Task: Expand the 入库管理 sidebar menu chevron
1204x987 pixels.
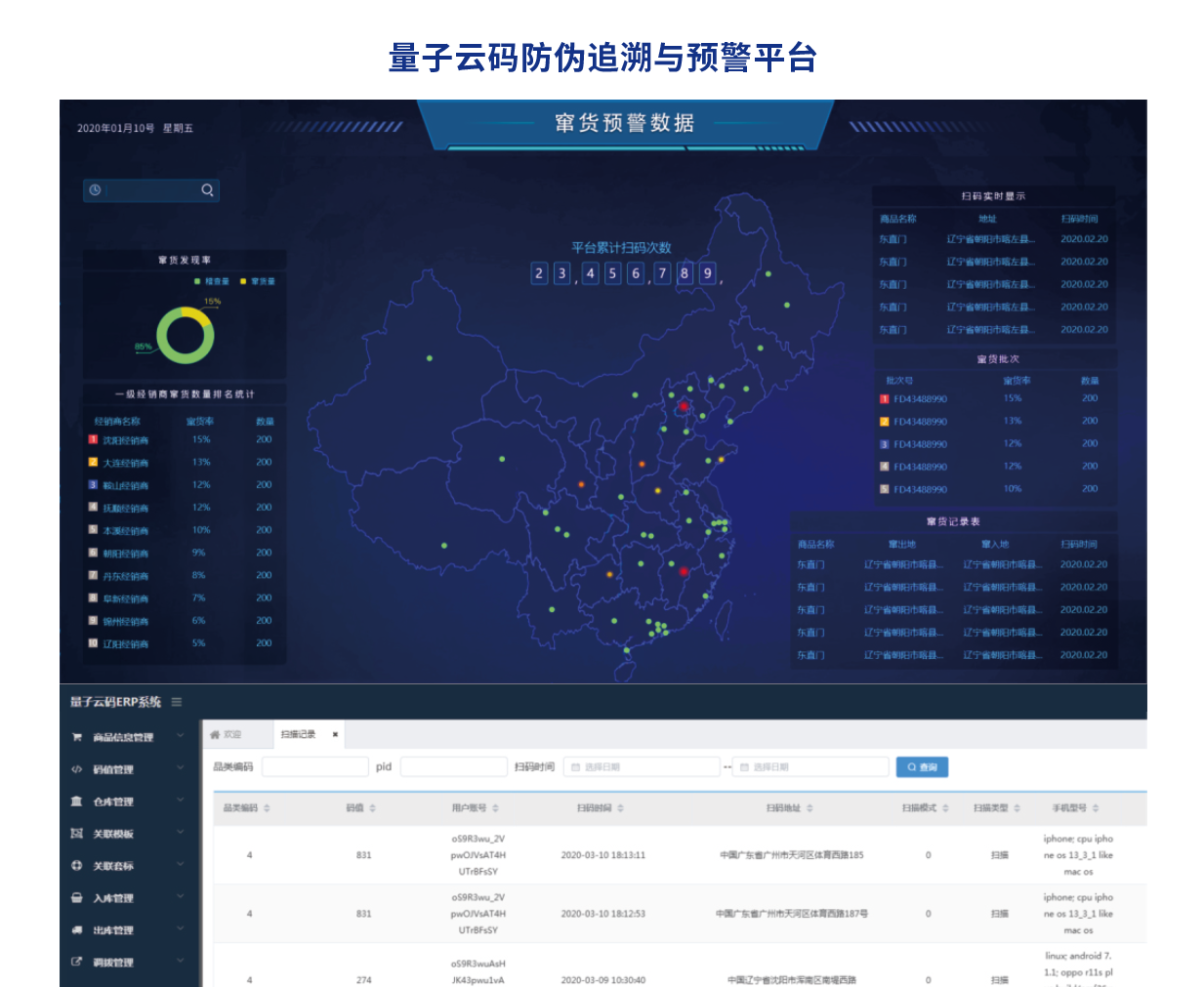Action: pyautogui.click(x=181, y=897)
